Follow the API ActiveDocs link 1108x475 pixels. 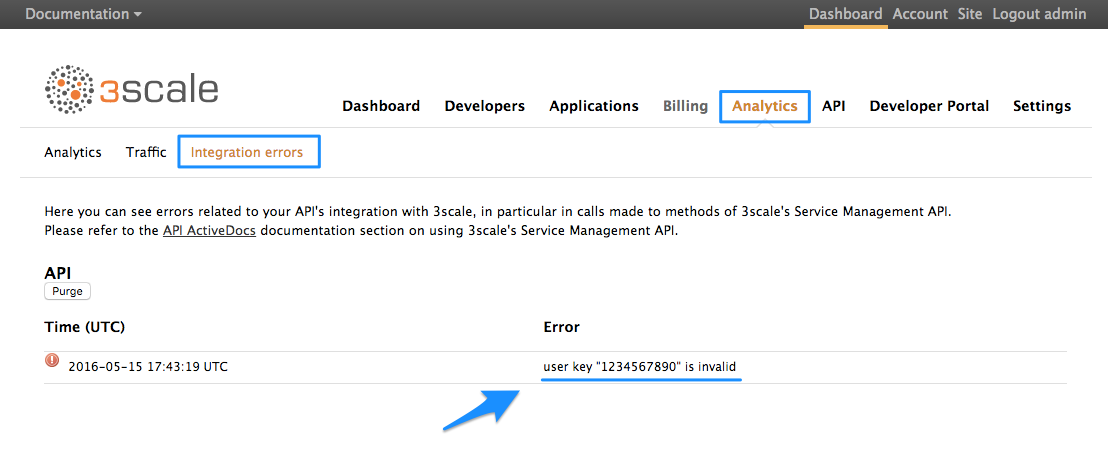coord(211,231)
